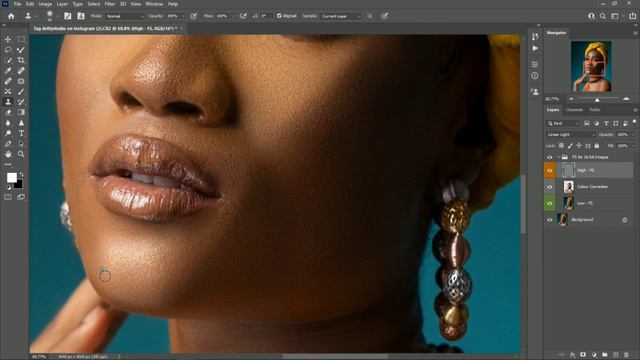
Task: Open the layer Kind filter dropdown
Action: [x=563, y=123]
